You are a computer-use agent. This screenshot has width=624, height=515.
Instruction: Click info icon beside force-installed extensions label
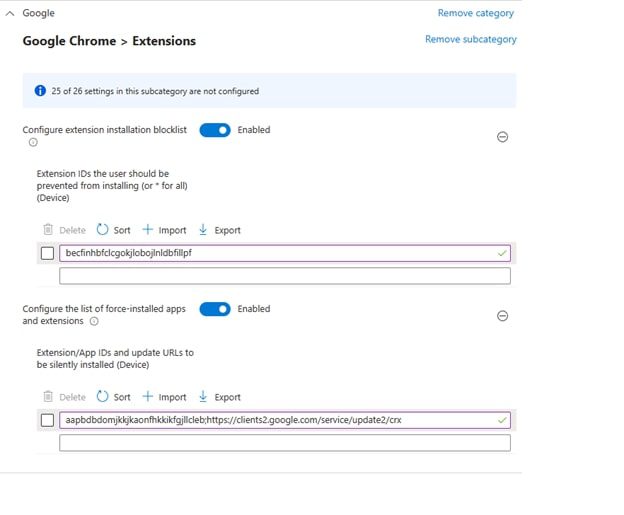tap(94, 322)
